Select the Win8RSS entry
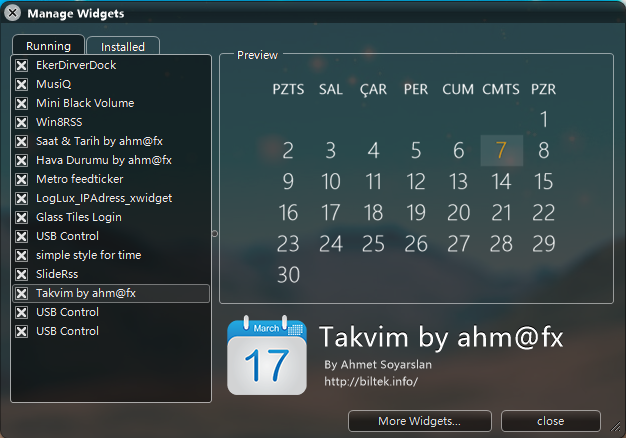Image resolution: width=626 pixels, height=438 pixels. [59, 122]
